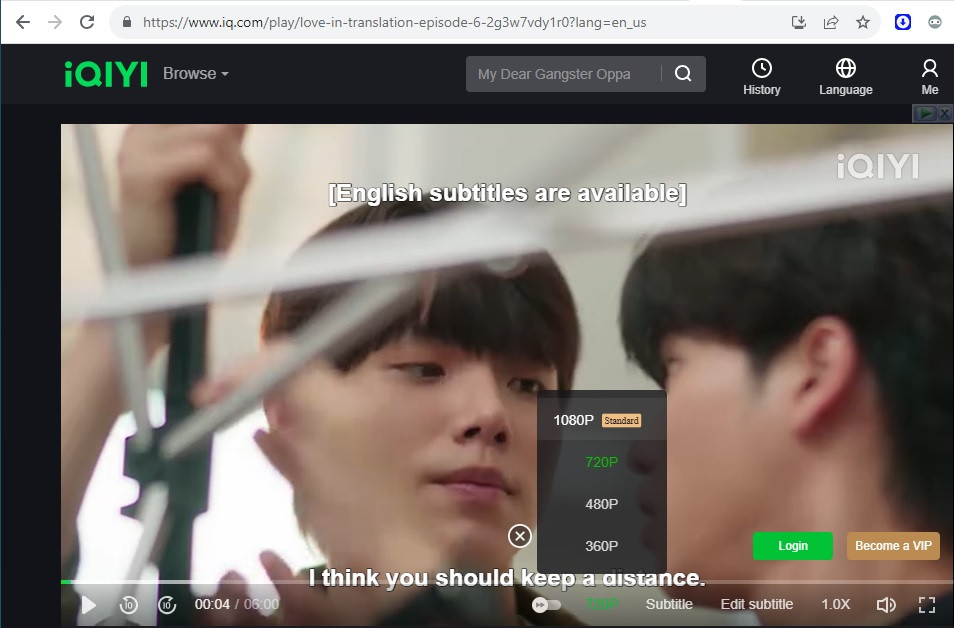Viewport: 954px width, 628px height.
Task: Click the green ad play icon
Action: coord(925,113)
